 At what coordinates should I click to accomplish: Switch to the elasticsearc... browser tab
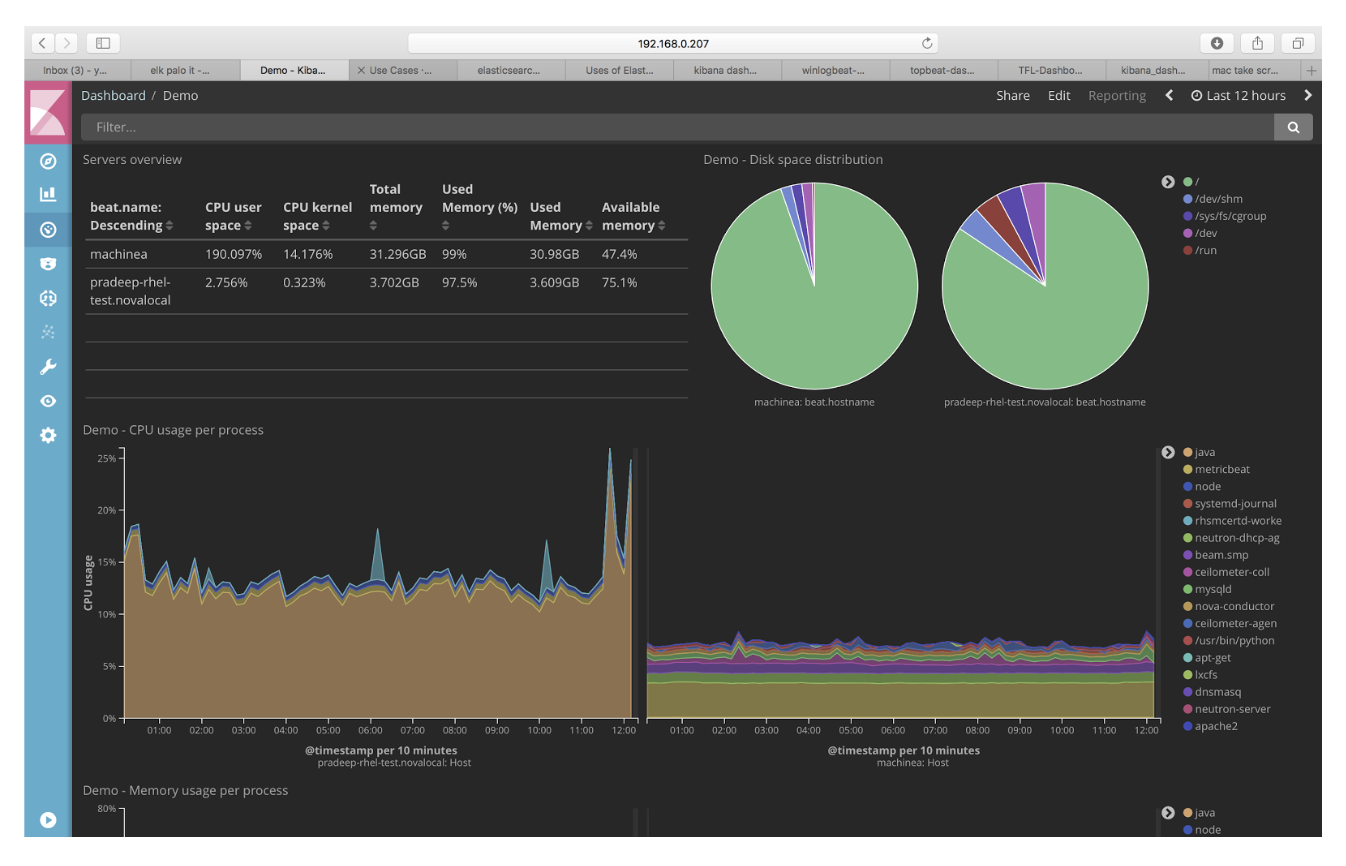pyautogui.click(x=510, y=71)
